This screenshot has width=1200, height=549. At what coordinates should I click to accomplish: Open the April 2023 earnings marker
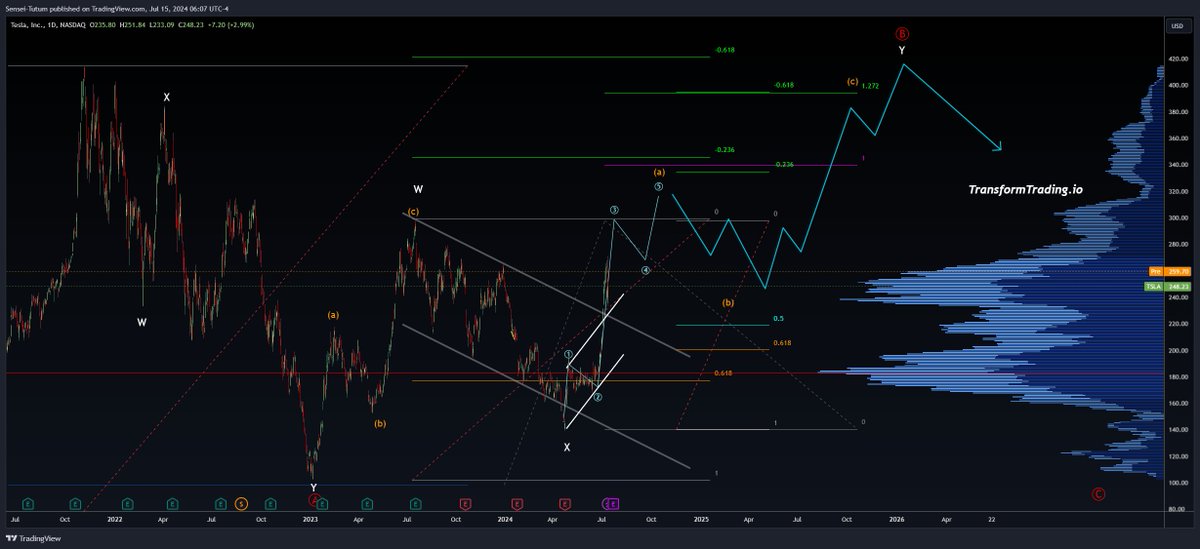pyautogui.click(x=367, y=503)
